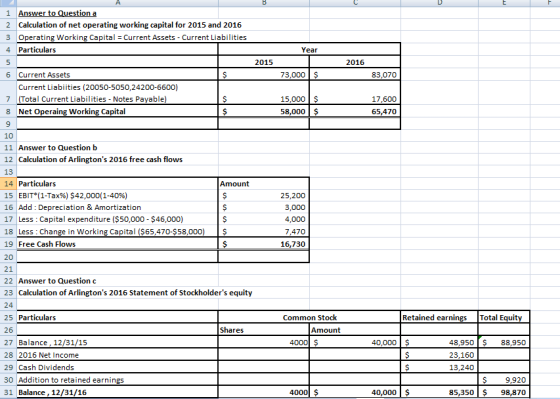The width and height of the screenshot is (560, 399).
Task: Select the 'Answer to Question a' cell
Action: click(117, 13)
